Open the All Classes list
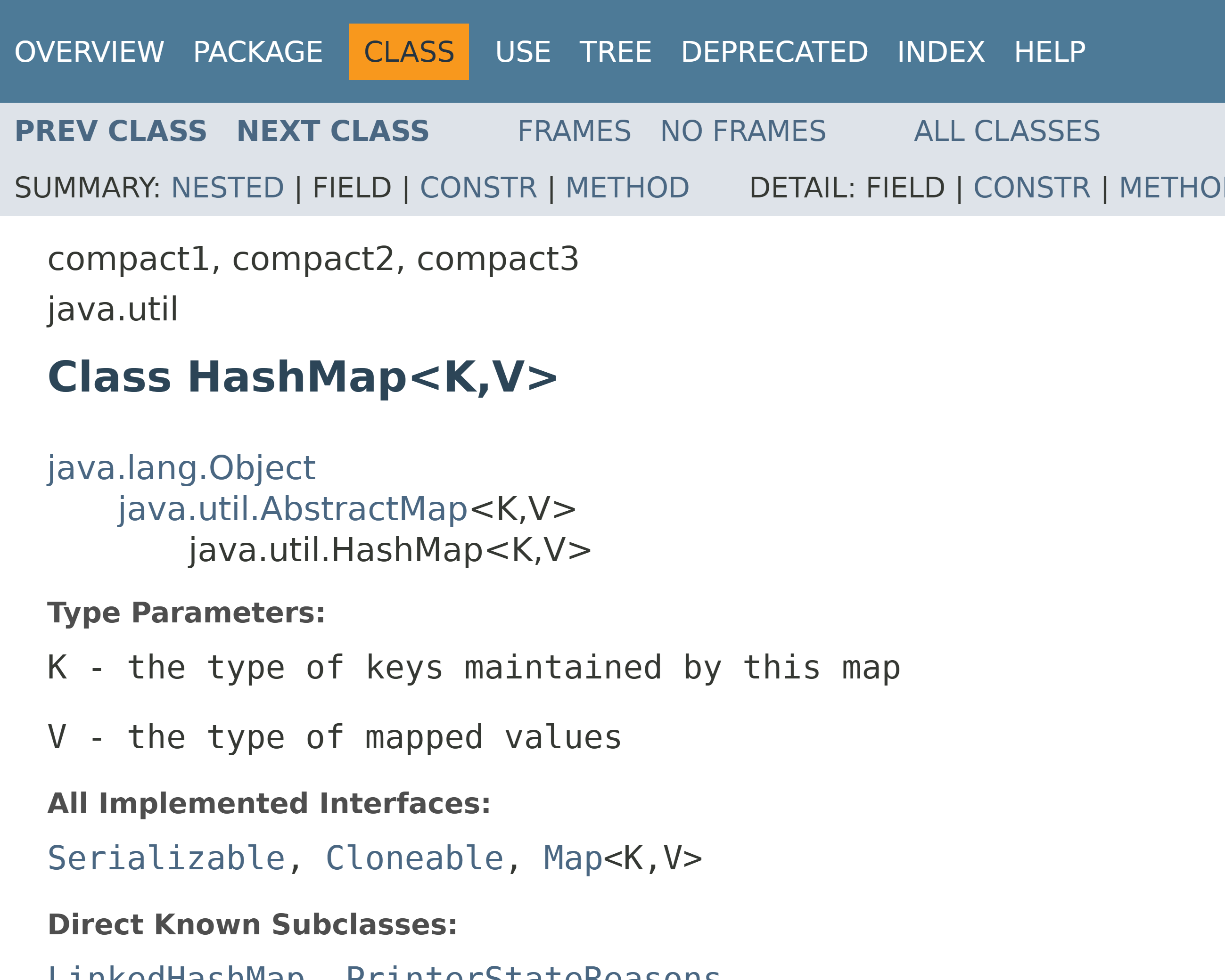Screen dimensions: 1225x980 (1007, 131)
